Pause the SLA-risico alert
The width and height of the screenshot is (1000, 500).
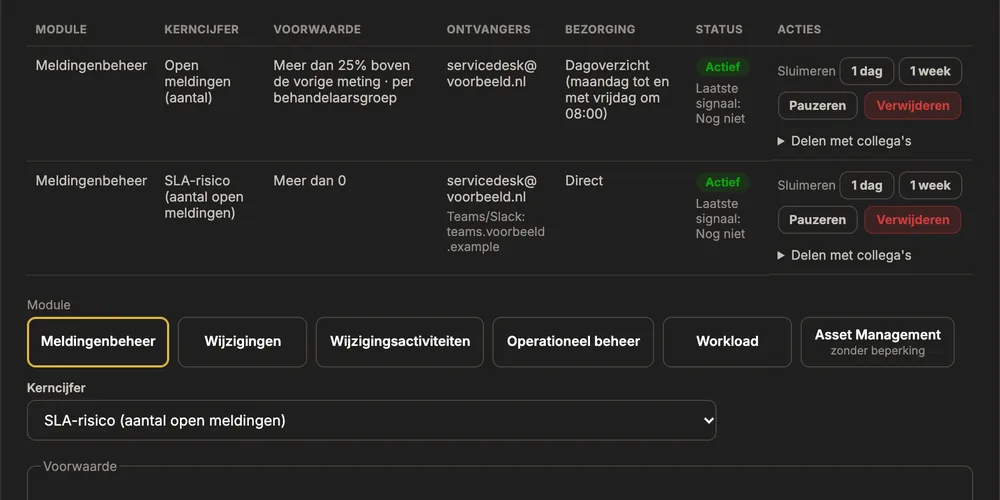[x=818, y=220]
